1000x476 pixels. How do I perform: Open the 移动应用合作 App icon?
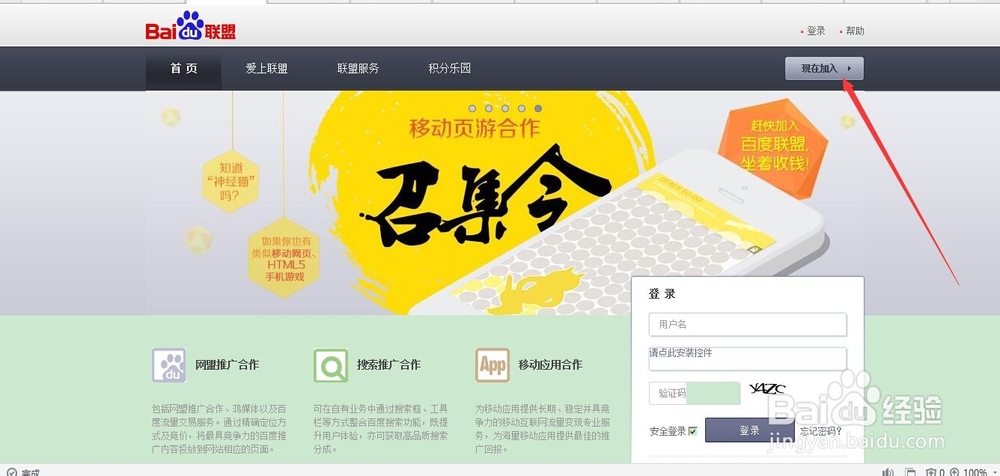coord(492,365)
